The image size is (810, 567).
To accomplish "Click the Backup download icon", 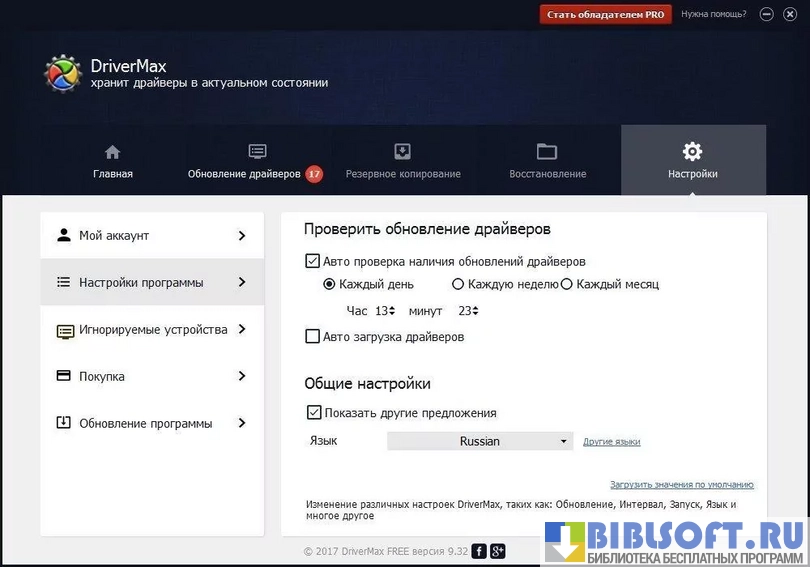I will point(402,152).
